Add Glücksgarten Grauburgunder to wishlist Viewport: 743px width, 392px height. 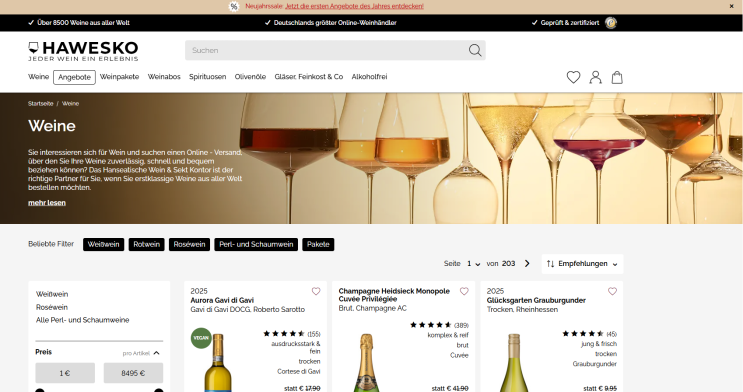click(x=612, y=292)
